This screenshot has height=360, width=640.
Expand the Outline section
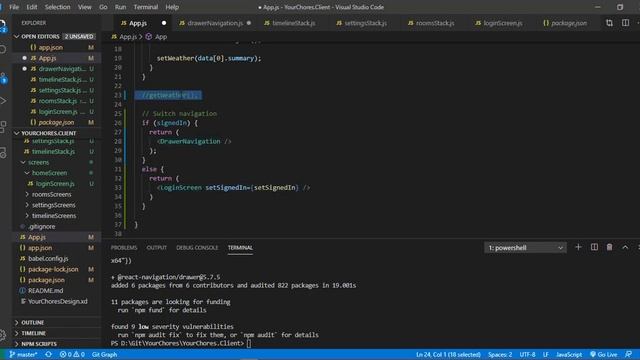pyautogui.click(x=57, y=322)
